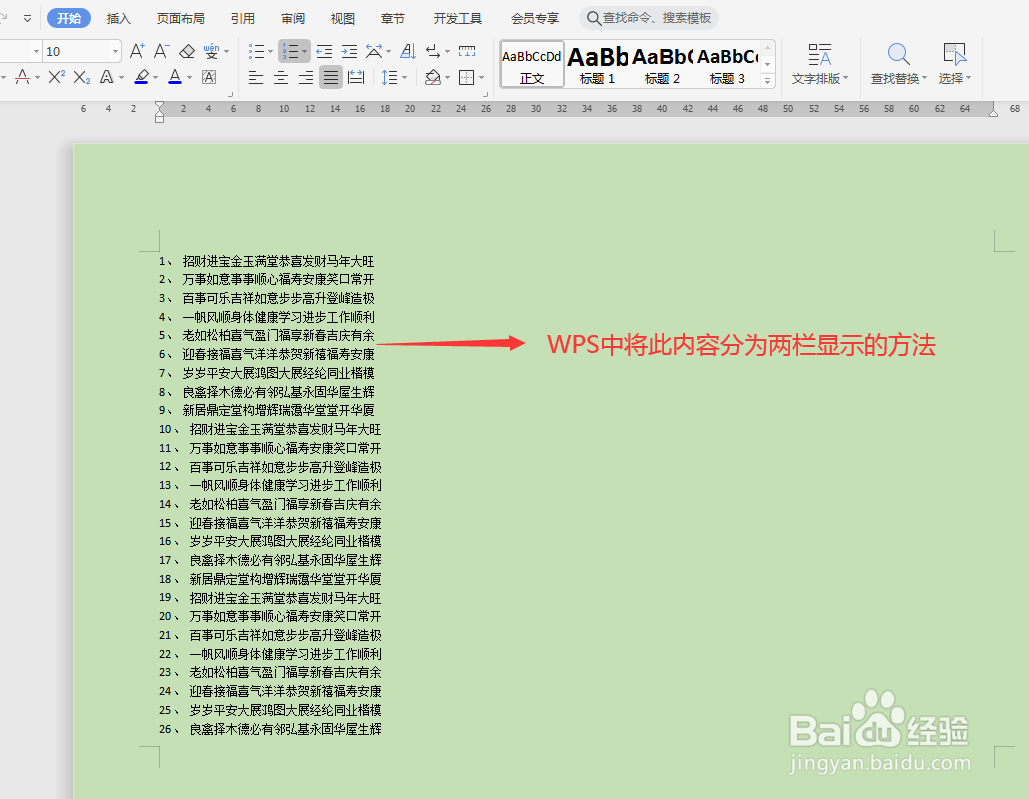Open Chinese layout character scaling tool
The width and height of the screenshot is (1029, 799).
pos(374,51)
